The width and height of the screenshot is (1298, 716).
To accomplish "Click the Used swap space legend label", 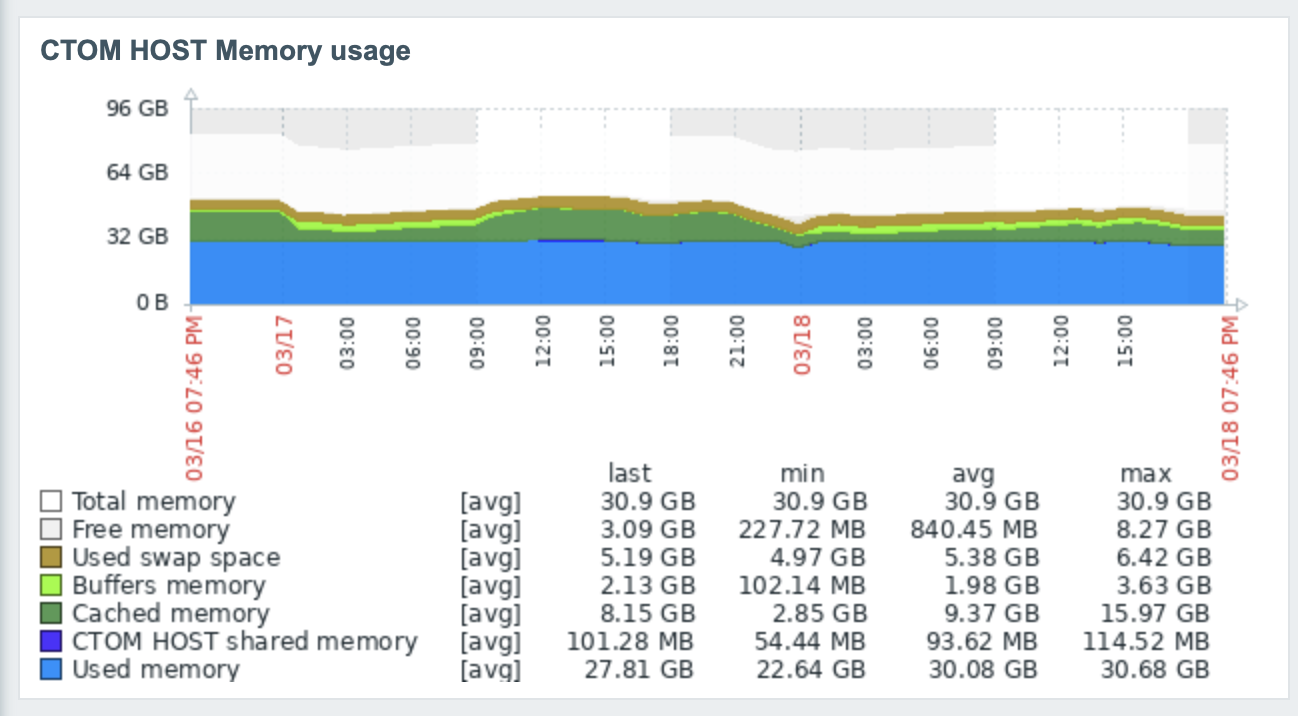I will point(176,557).
